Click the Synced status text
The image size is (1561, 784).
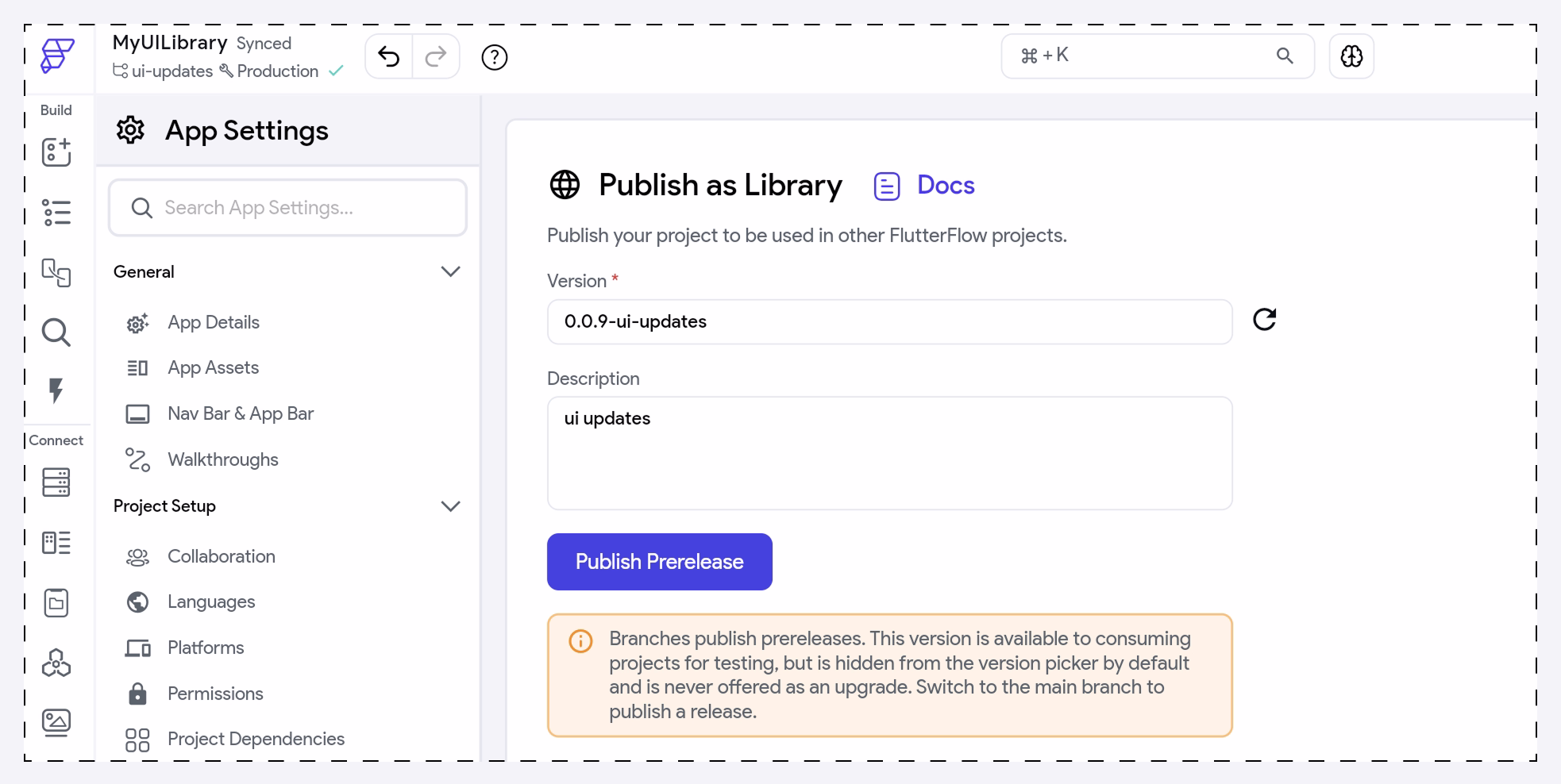pyautogui.click(x=264, y=44)
